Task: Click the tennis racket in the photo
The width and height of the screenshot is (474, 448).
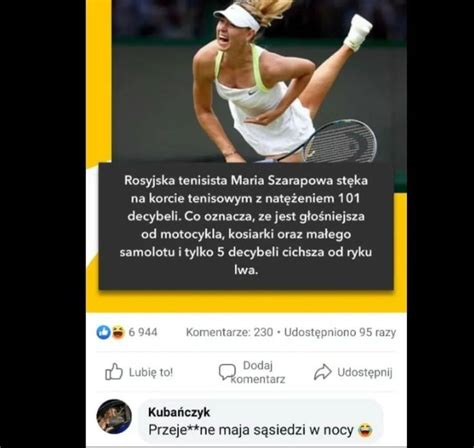Action: click(337, 142)
